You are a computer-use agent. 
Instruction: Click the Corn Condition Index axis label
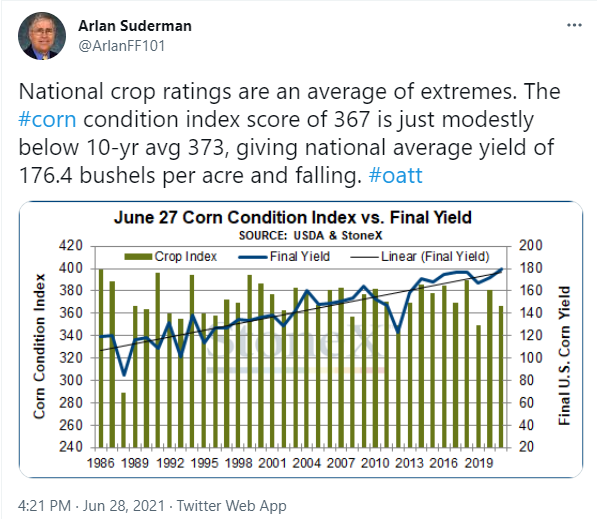39,347
